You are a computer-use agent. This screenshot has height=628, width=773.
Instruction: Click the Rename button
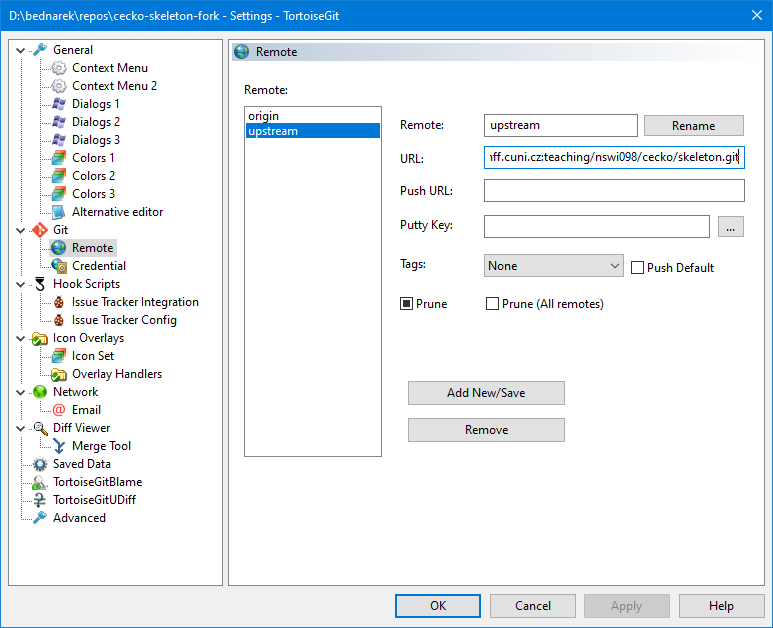[693, 125]
